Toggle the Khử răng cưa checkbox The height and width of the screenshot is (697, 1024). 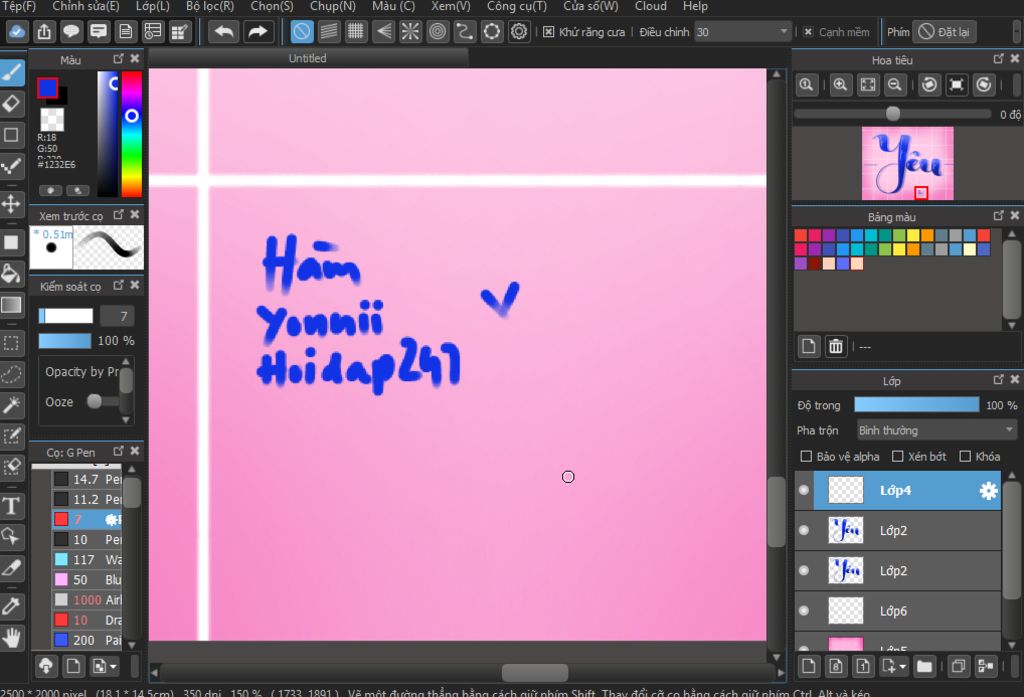(549, 32)
